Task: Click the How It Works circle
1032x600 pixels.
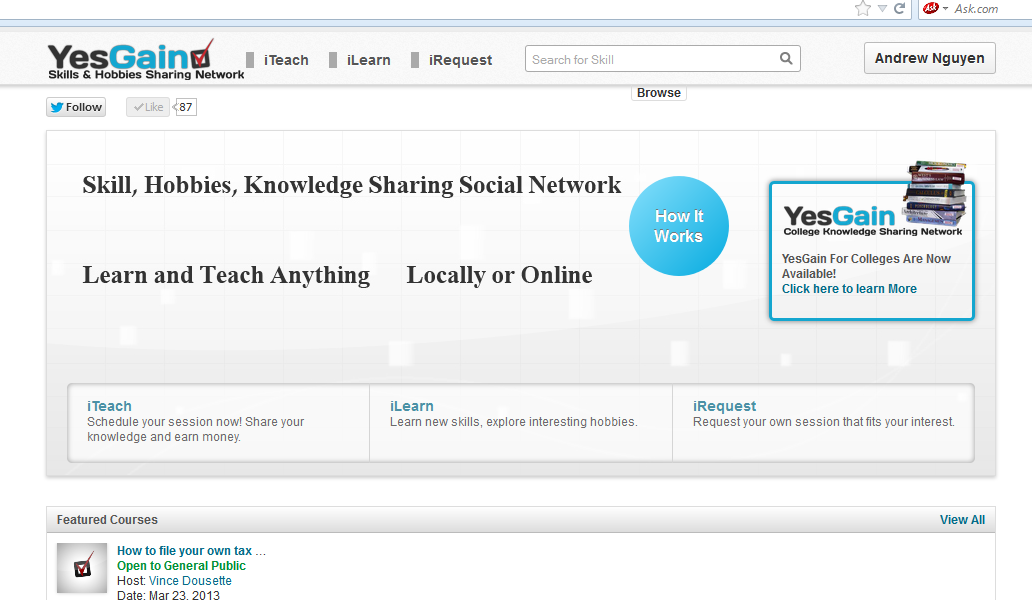Action: click(x=679, y=226)
